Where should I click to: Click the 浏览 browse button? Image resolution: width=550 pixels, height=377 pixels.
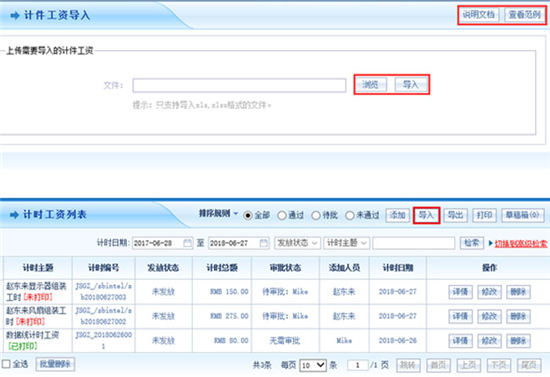pyautogui.click(x=370, y=85)
